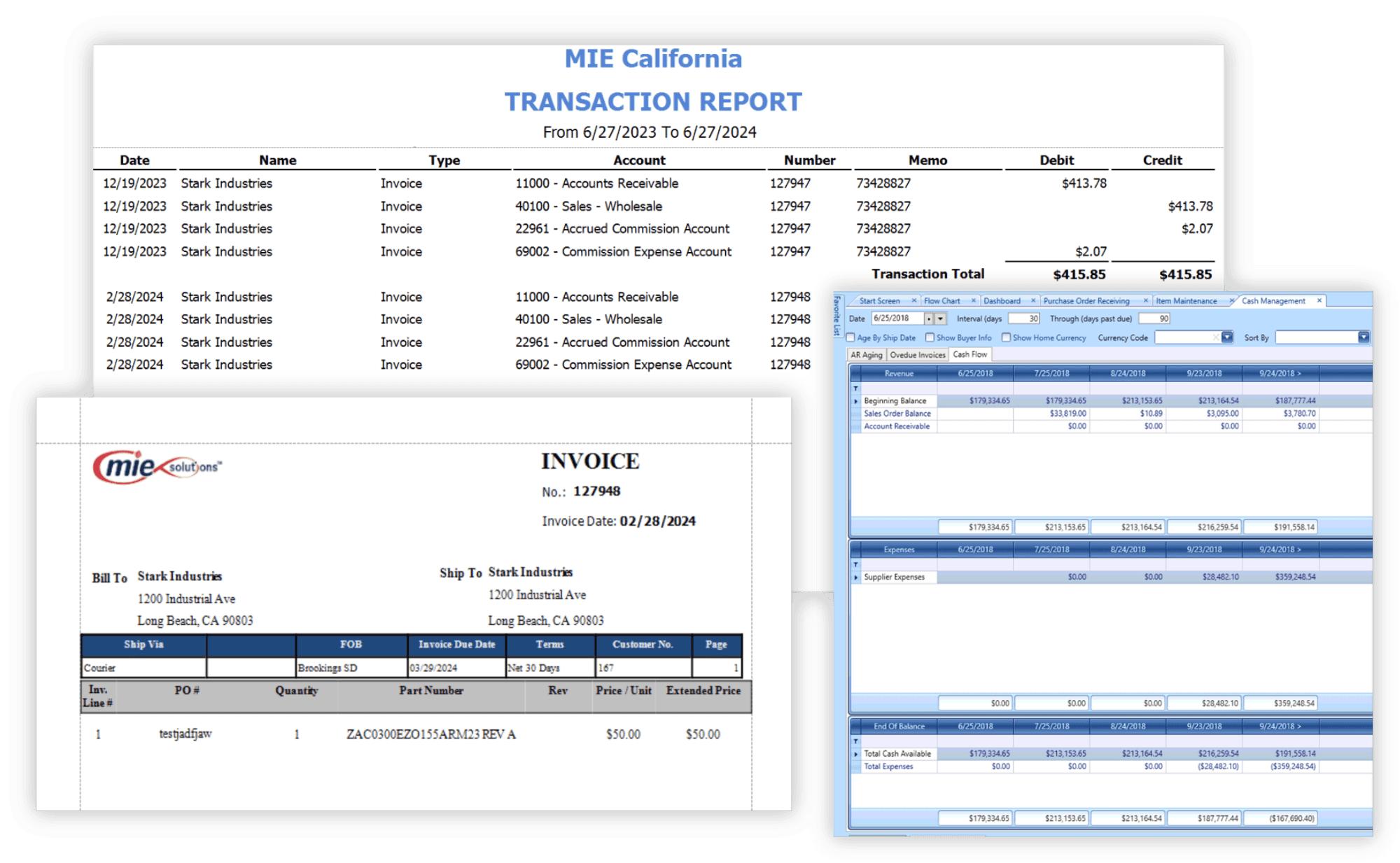
Task: Click the filter icon in the Revenue grid
Action: [x=855, y=387]
